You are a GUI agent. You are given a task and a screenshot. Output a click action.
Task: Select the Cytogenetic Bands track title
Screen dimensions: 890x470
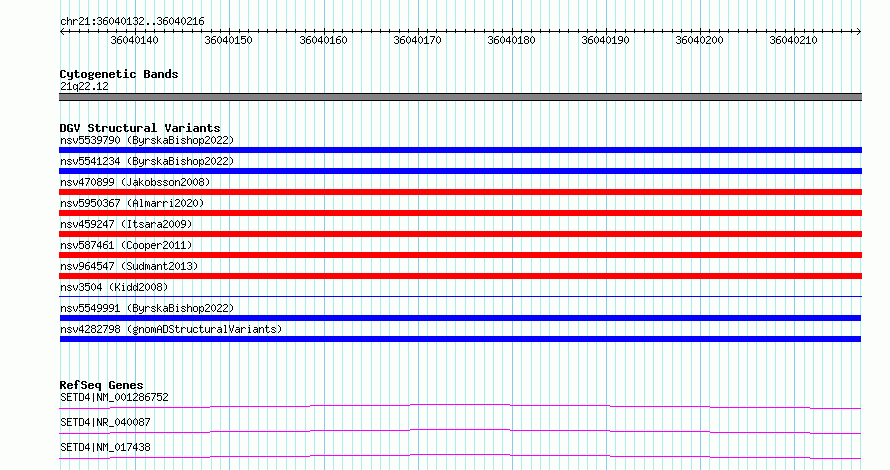pos(119,74)
